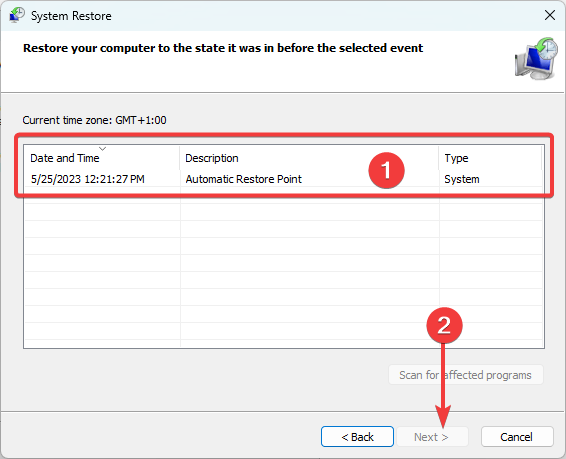Click the Type column header
The width and height of the screenshot is (566, 459).
point(491,158)
